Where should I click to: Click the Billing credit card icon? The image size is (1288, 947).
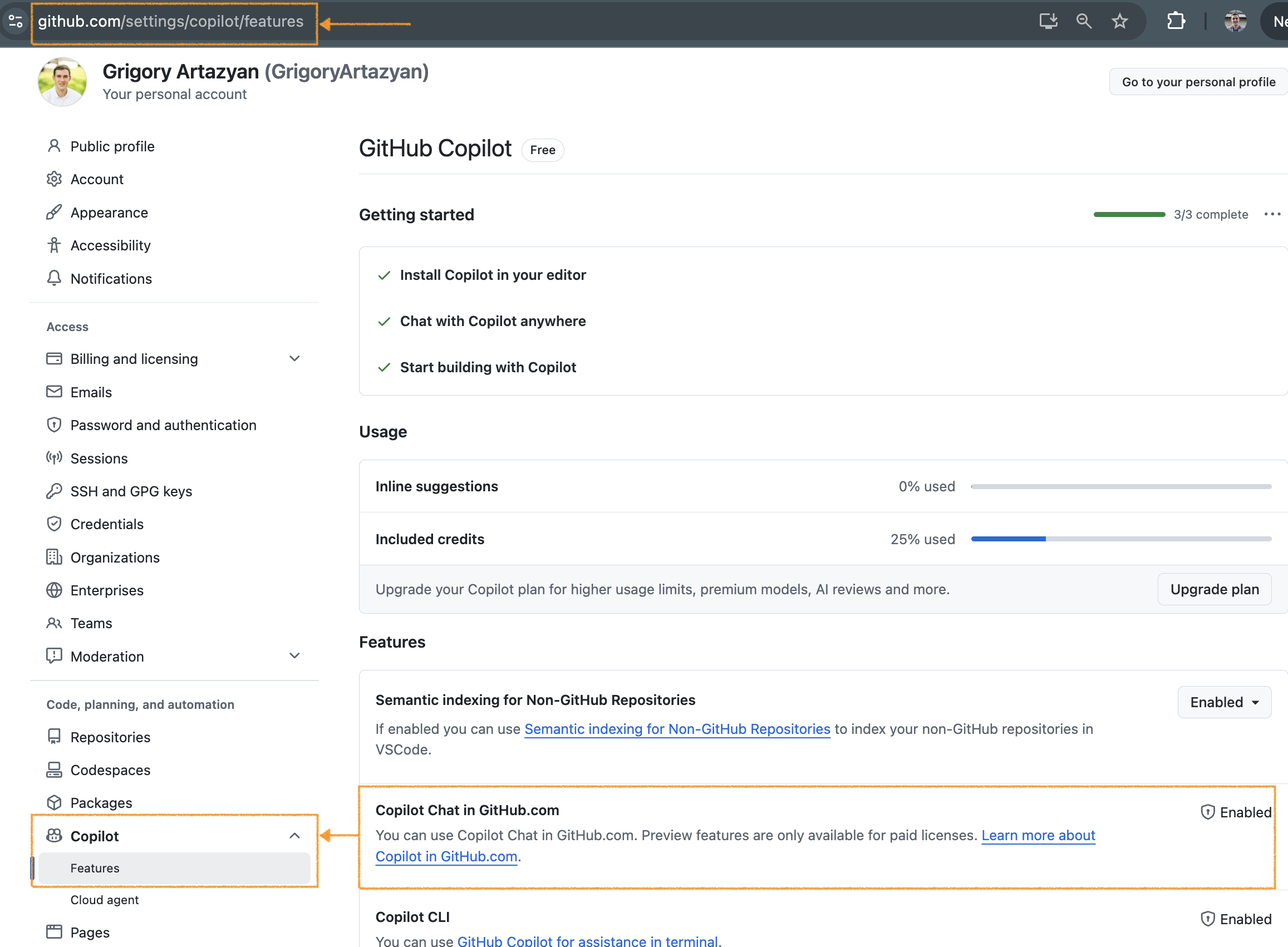(54, 359)
